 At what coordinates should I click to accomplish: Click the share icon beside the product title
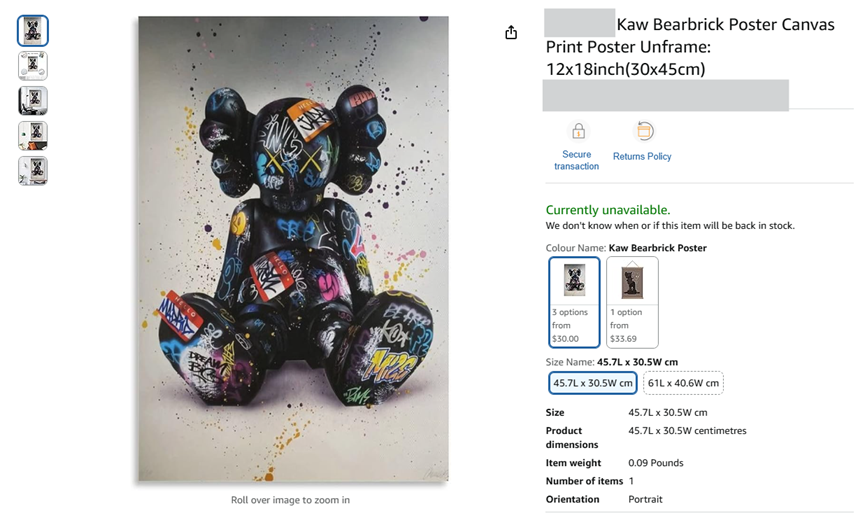pos(511,33)
